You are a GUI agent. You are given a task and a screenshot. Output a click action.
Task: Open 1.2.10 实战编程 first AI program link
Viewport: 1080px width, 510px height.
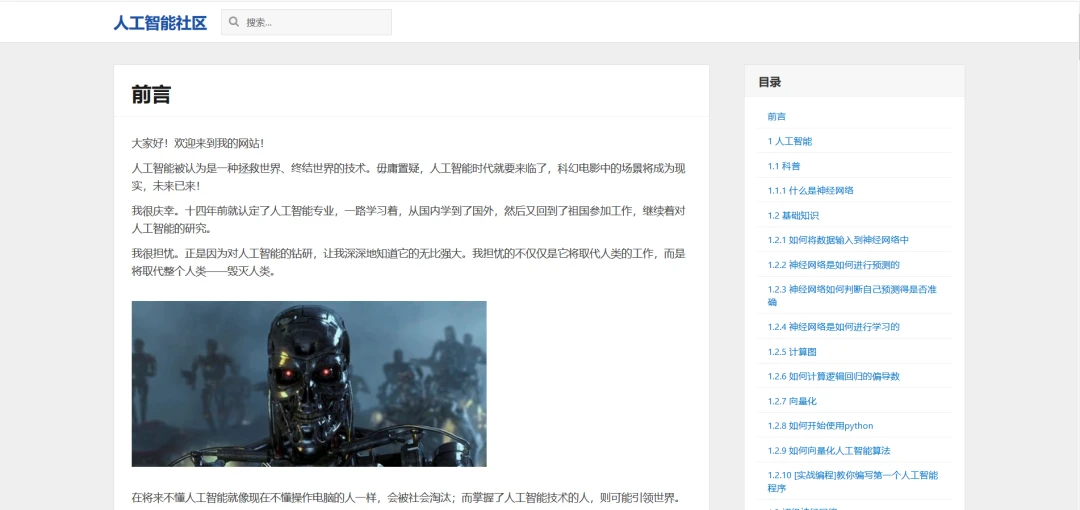pos(852,481)
